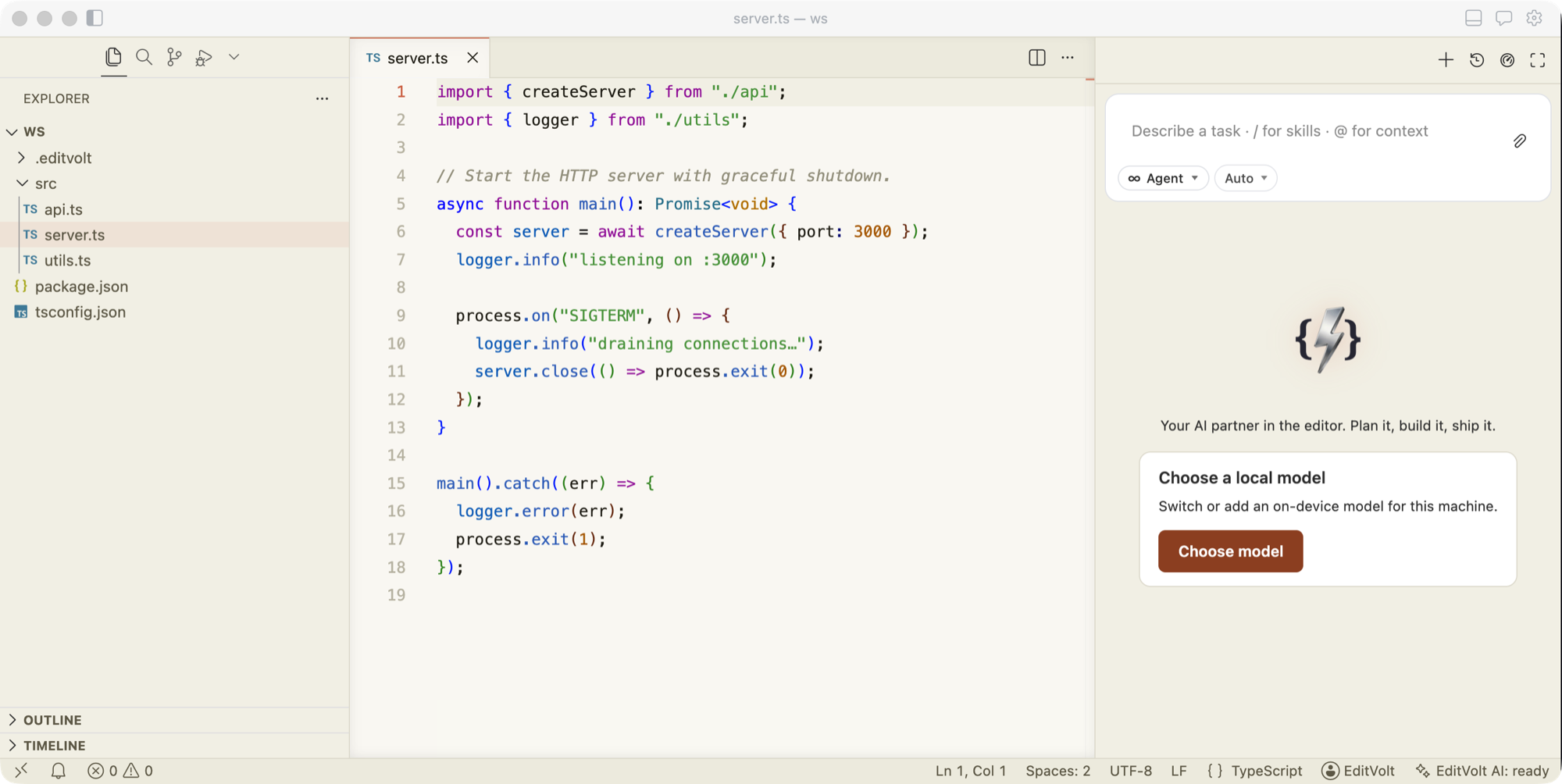Open the Search view icon
The image size is (1562, 784).
(x=144, y=57)
